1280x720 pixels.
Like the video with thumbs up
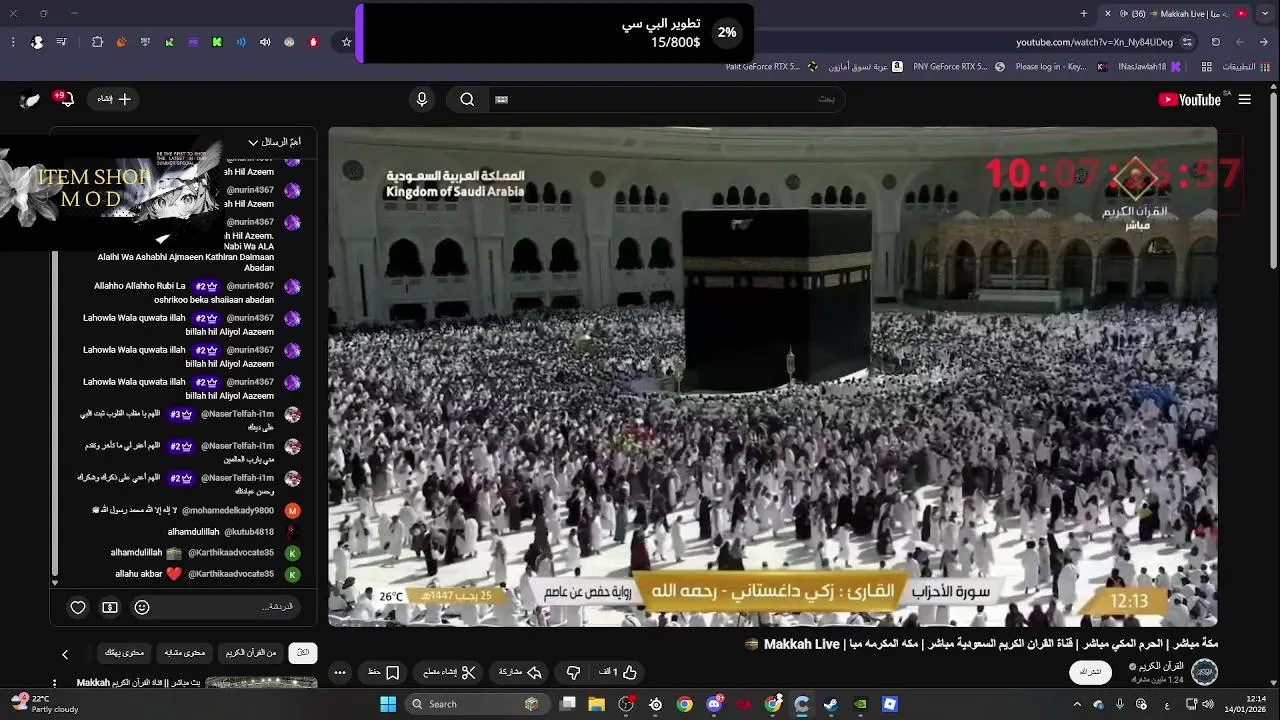619,672
